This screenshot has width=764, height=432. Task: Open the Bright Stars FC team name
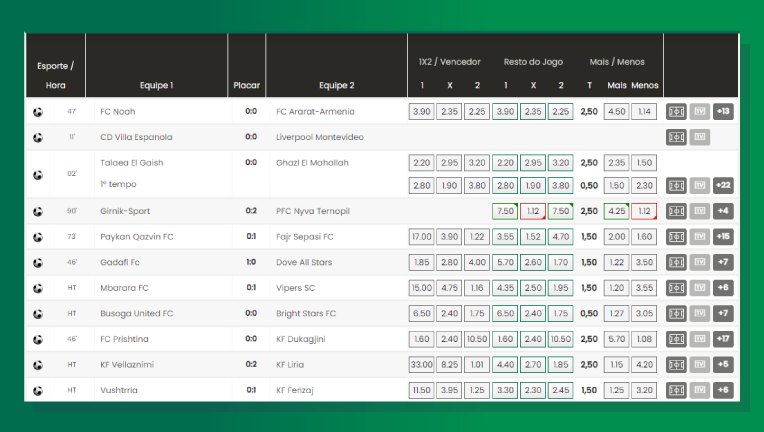pyautogui.click(x=306, y=314)
